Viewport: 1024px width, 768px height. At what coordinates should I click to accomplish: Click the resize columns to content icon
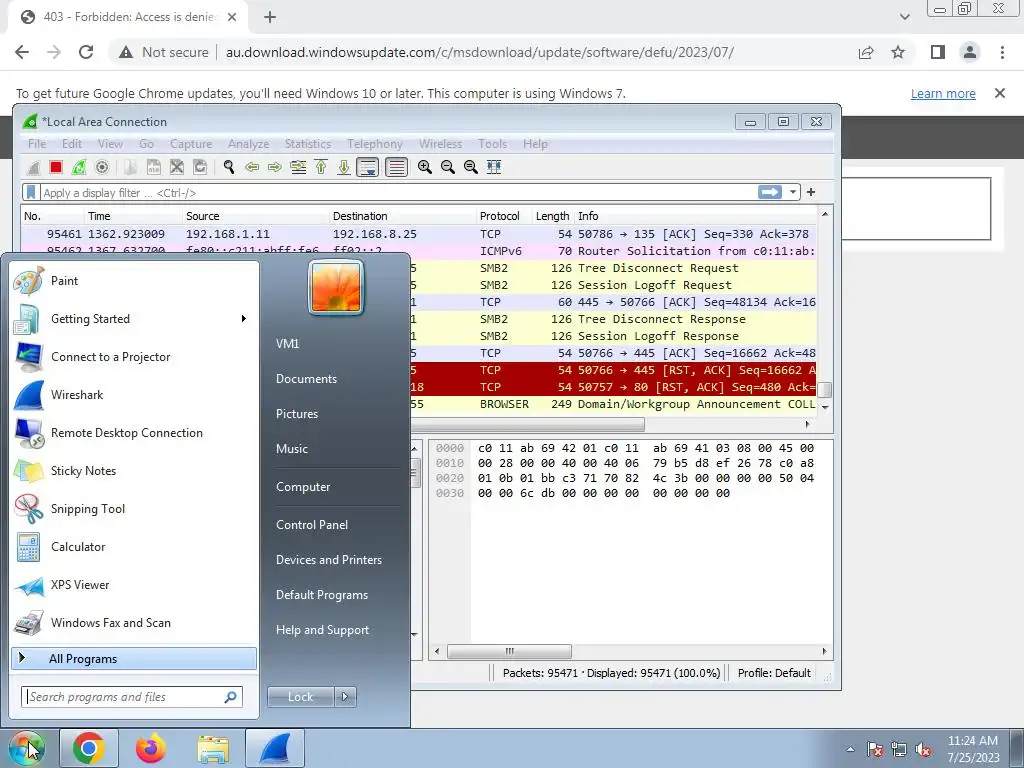coord(494,167)
